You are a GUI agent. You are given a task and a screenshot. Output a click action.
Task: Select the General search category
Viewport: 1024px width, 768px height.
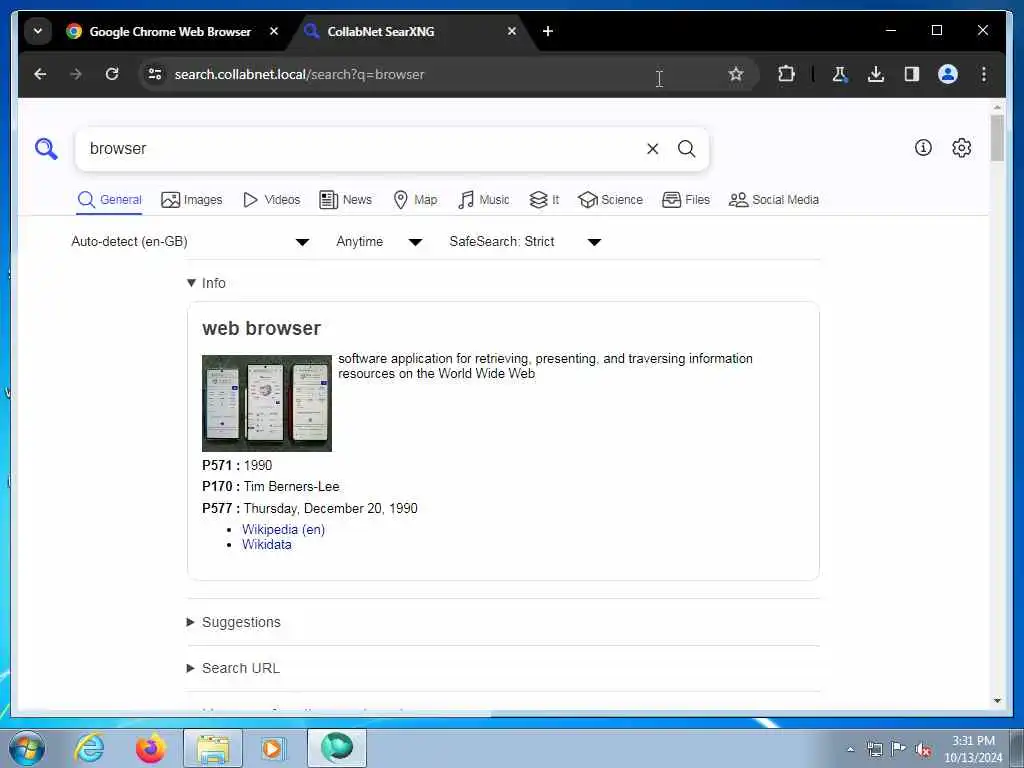click(x=109, y=200)
